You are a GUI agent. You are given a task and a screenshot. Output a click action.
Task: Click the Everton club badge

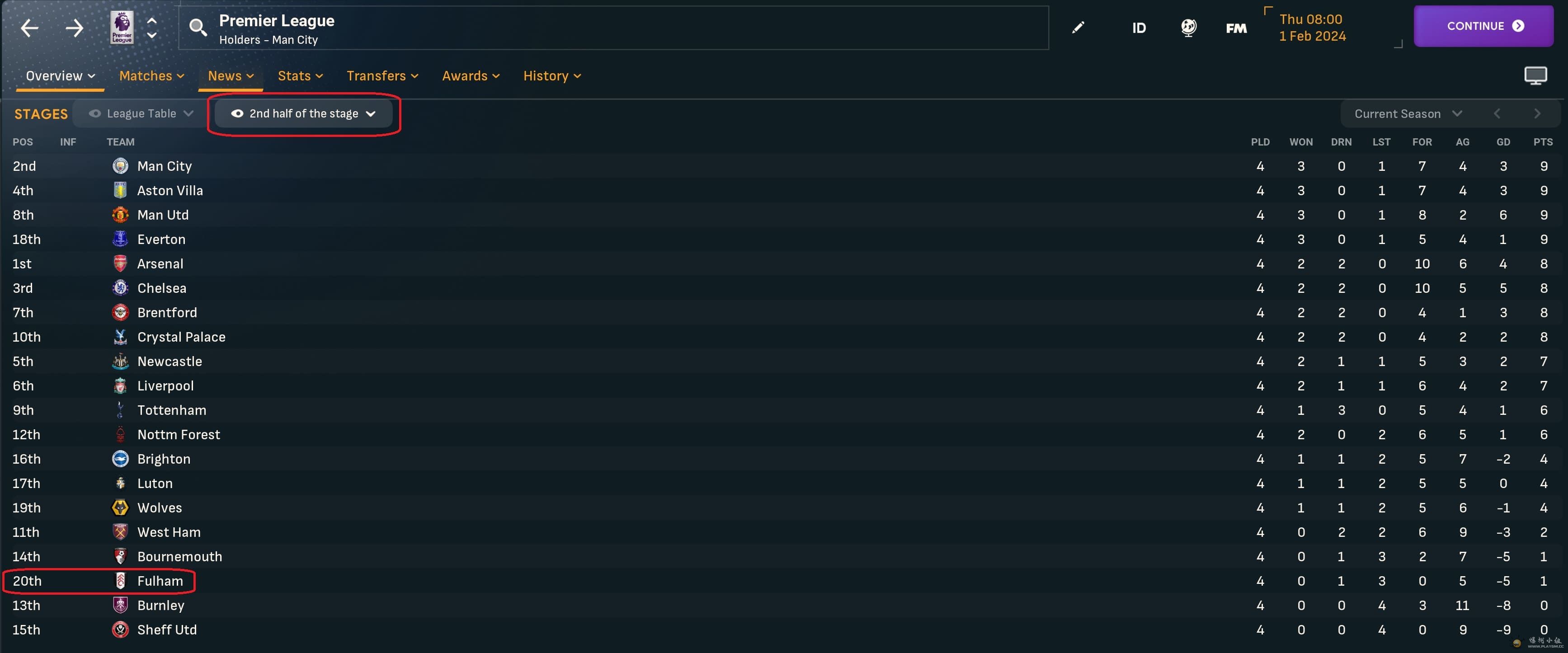pos(121,239)
